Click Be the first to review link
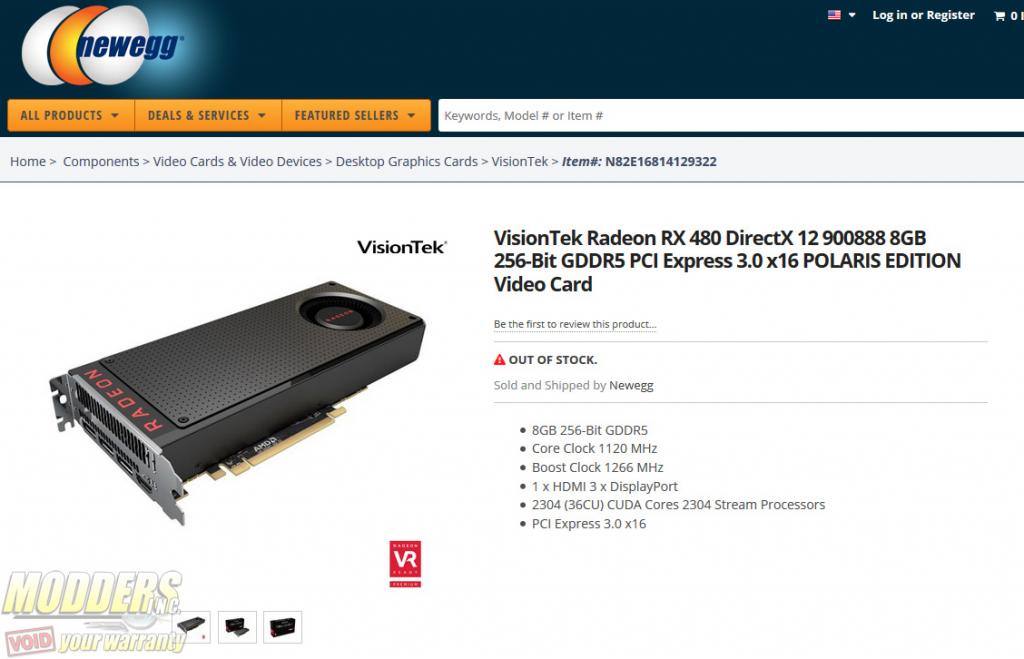Viewport: 1024px width, 659px height. 575,325
